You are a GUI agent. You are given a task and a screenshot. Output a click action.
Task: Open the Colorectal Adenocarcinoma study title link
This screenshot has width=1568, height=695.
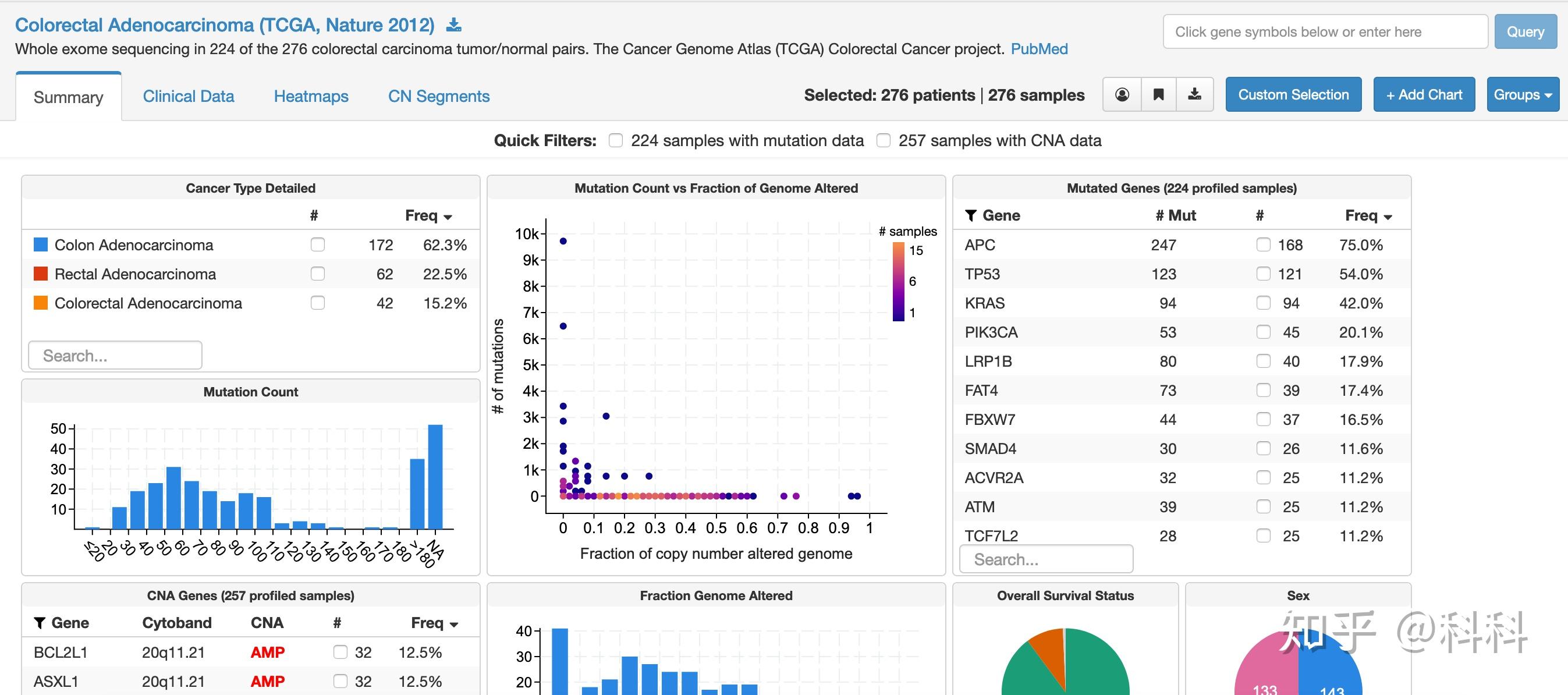[225, 25]
